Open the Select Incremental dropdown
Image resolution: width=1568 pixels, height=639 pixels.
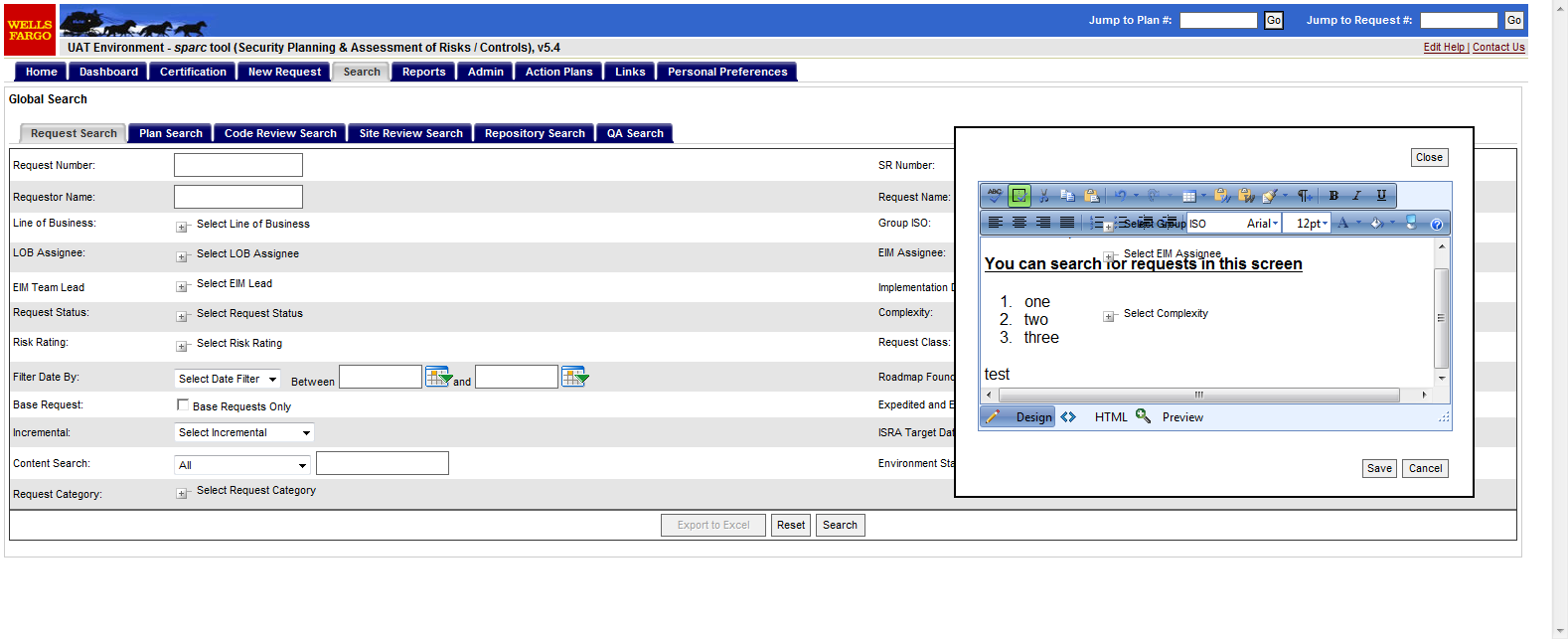[x=244, y=432]
